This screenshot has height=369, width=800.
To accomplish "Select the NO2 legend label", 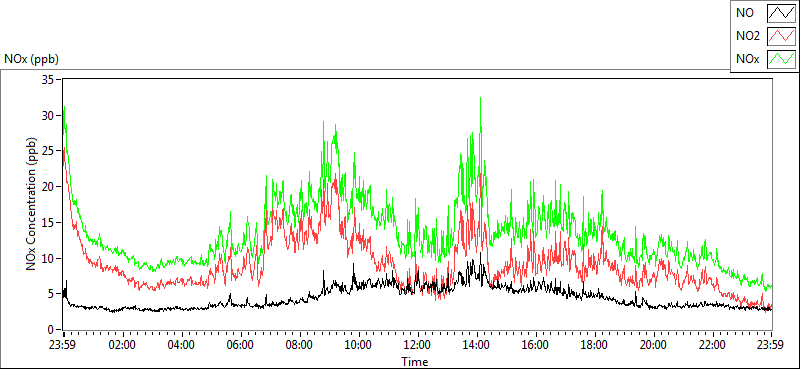I will click(x=748, y=37).
